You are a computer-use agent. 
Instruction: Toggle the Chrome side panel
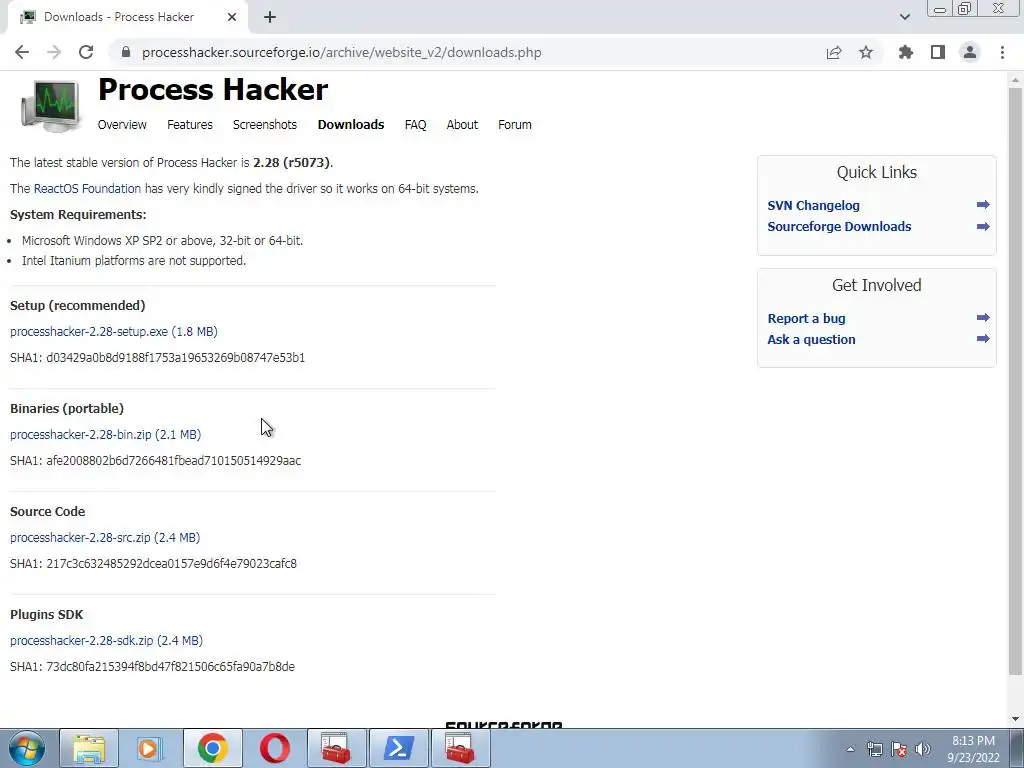938,52
